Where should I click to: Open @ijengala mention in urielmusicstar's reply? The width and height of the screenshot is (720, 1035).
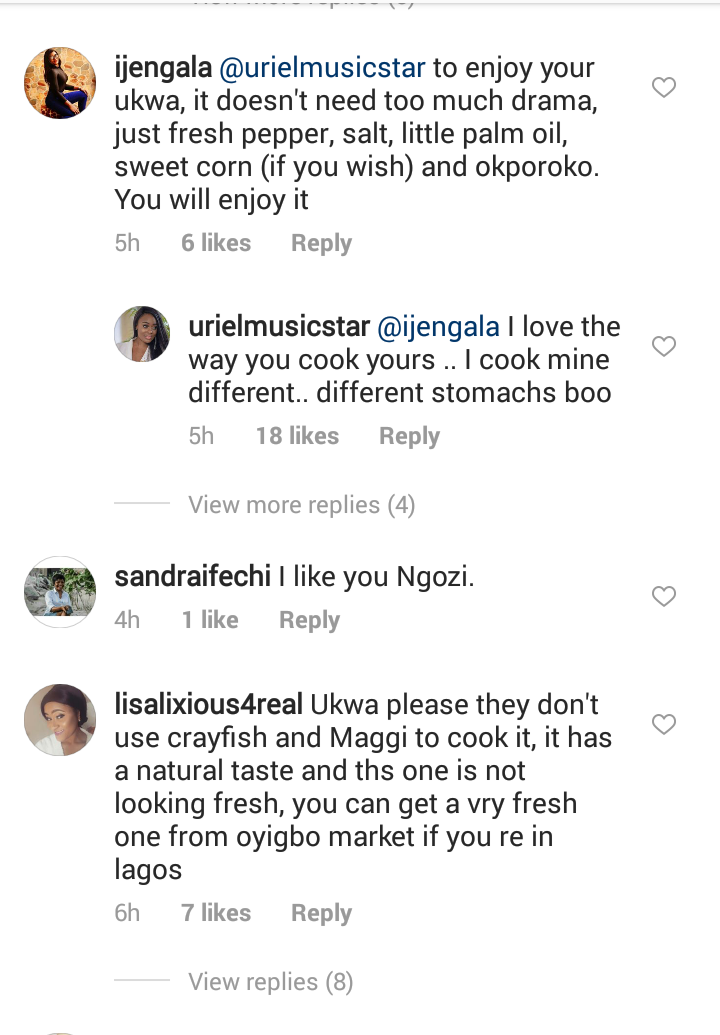437,327
